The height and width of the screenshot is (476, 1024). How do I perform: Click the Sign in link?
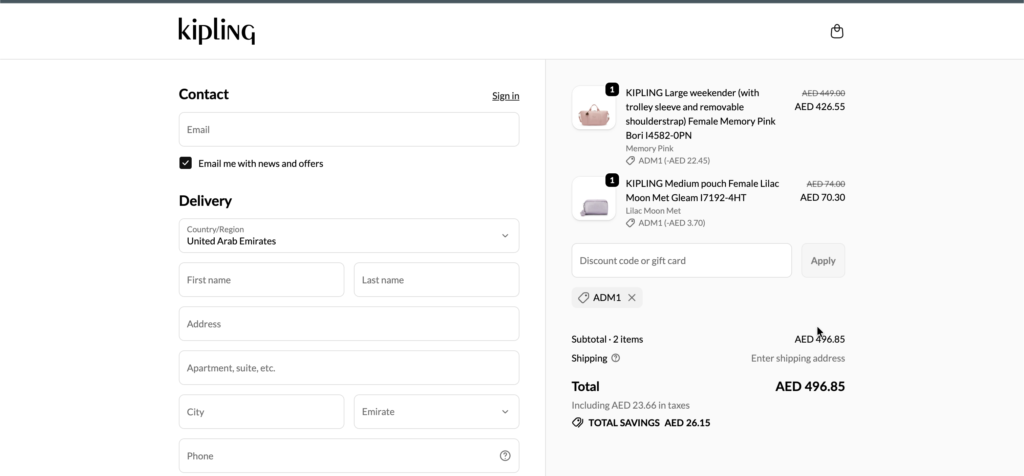pos(505,96)
